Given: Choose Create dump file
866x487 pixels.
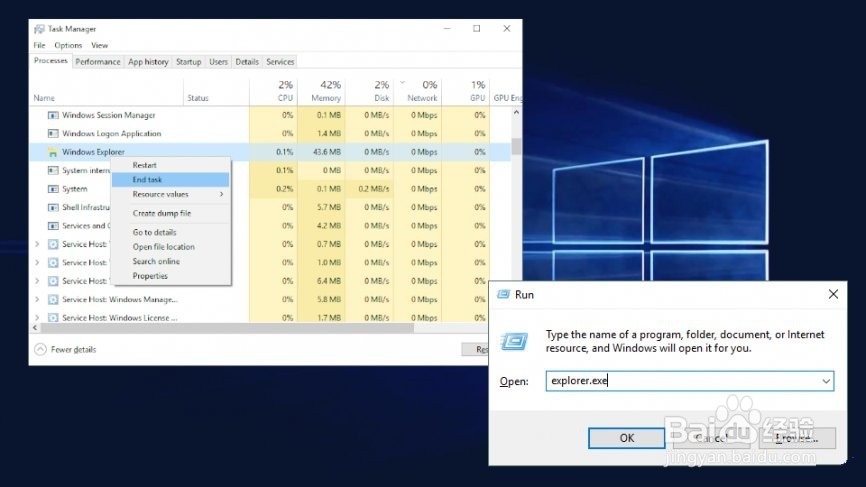Looking at the screenshot, I should coord(171,213).
